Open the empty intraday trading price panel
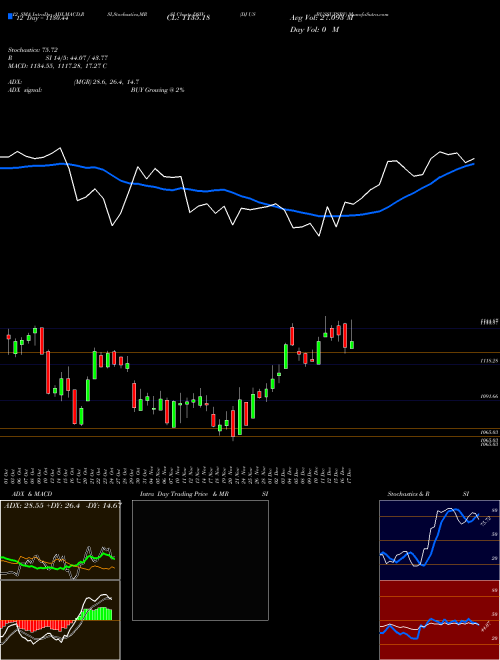The height and width of the screenshot is (660, 500). [200, 560]
